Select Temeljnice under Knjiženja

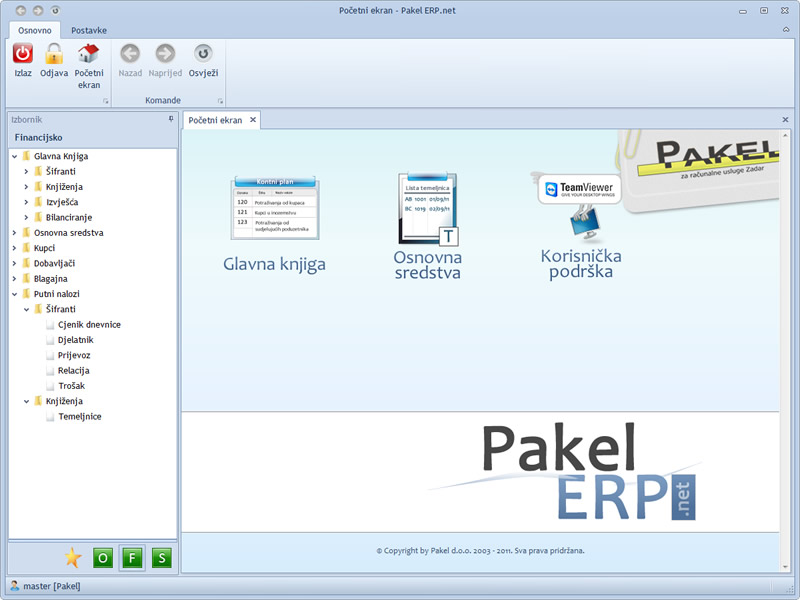(79, 417)
